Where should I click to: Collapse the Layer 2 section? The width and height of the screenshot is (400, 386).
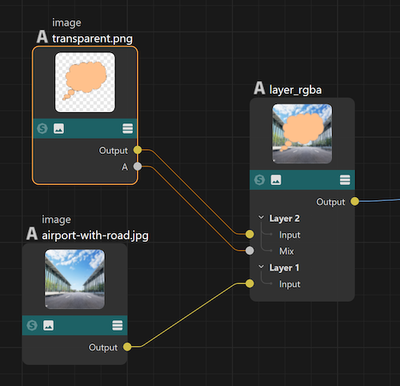click(x=261, y=218)
